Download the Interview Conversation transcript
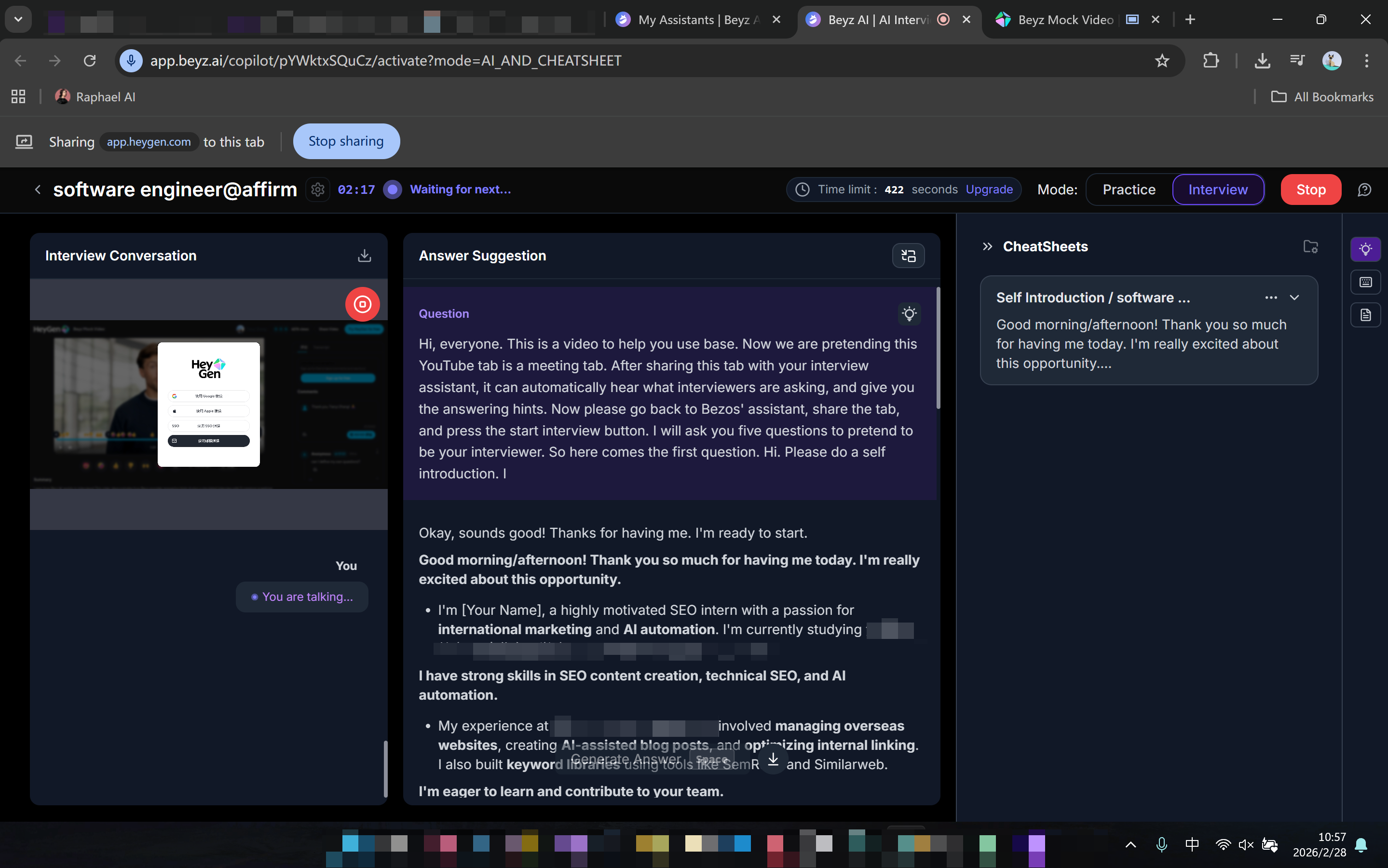This screenshot has height=868, width=1388. click(364, 256)
